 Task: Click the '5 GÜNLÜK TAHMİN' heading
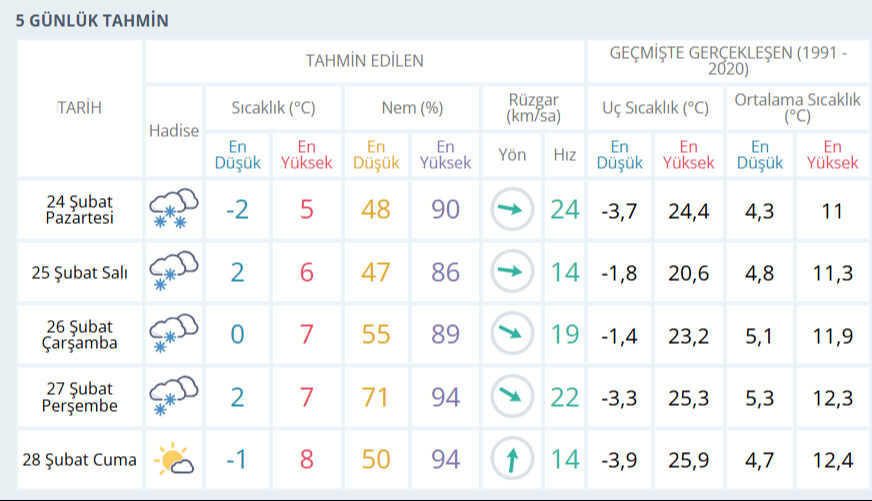[x=92, y=21]
